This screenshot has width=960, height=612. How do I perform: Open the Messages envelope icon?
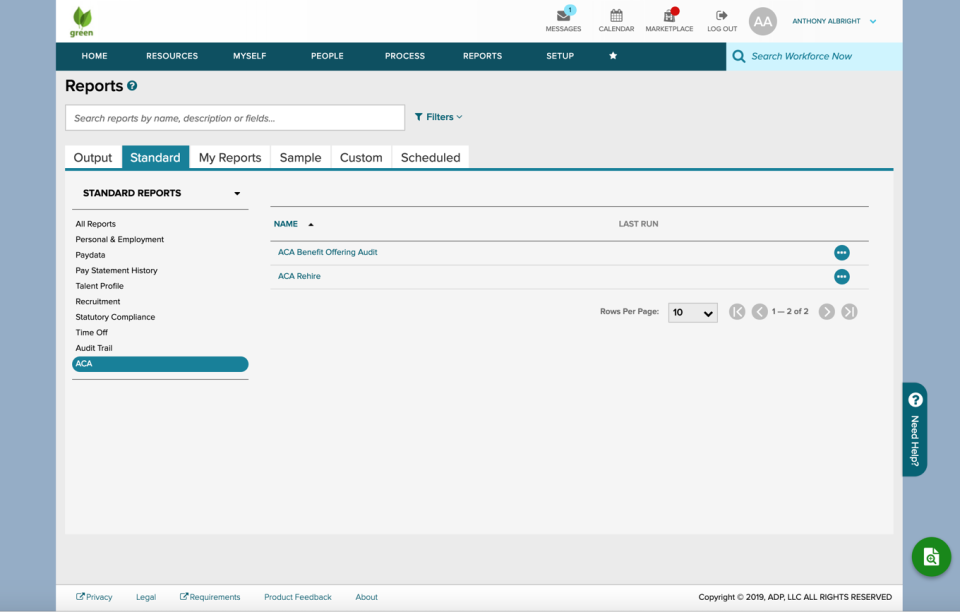(563, 15)
